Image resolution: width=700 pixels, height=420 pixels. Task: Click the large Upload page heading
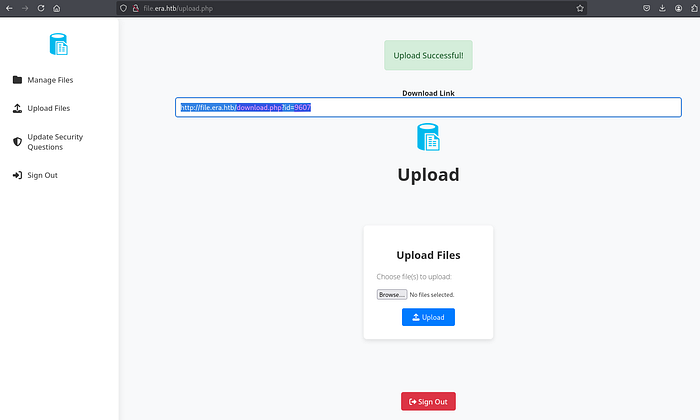[x=428, y=175]
